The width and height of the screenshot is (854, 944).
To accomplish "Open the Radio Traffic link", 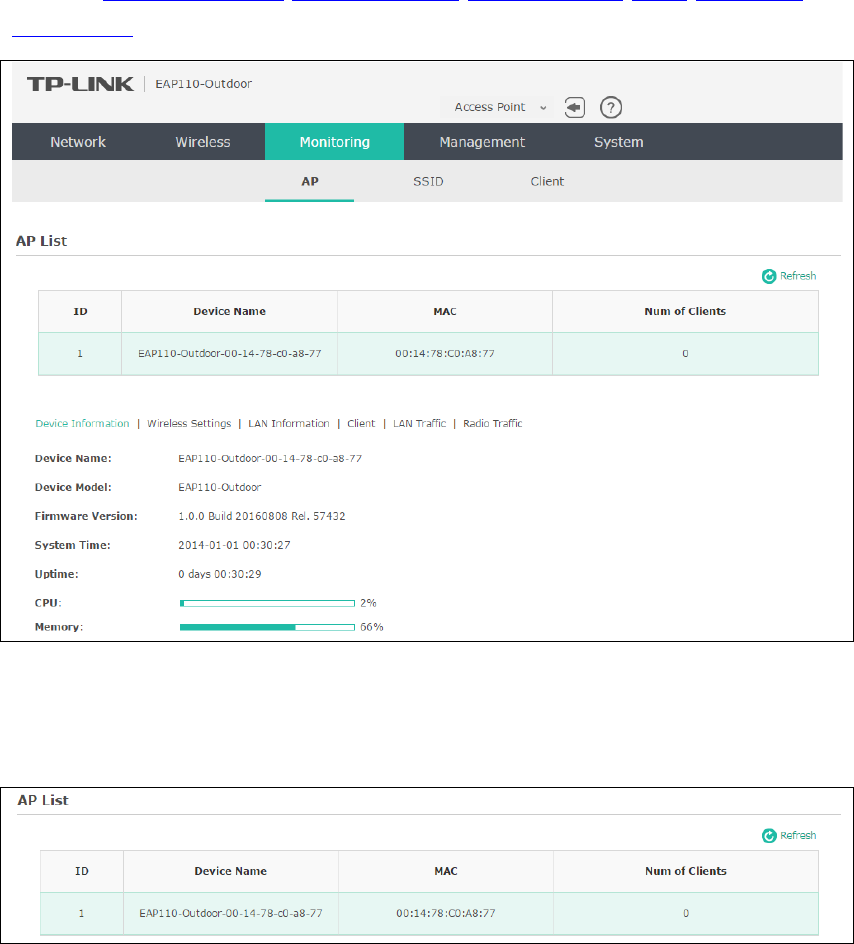I will [x=493, y=423].
